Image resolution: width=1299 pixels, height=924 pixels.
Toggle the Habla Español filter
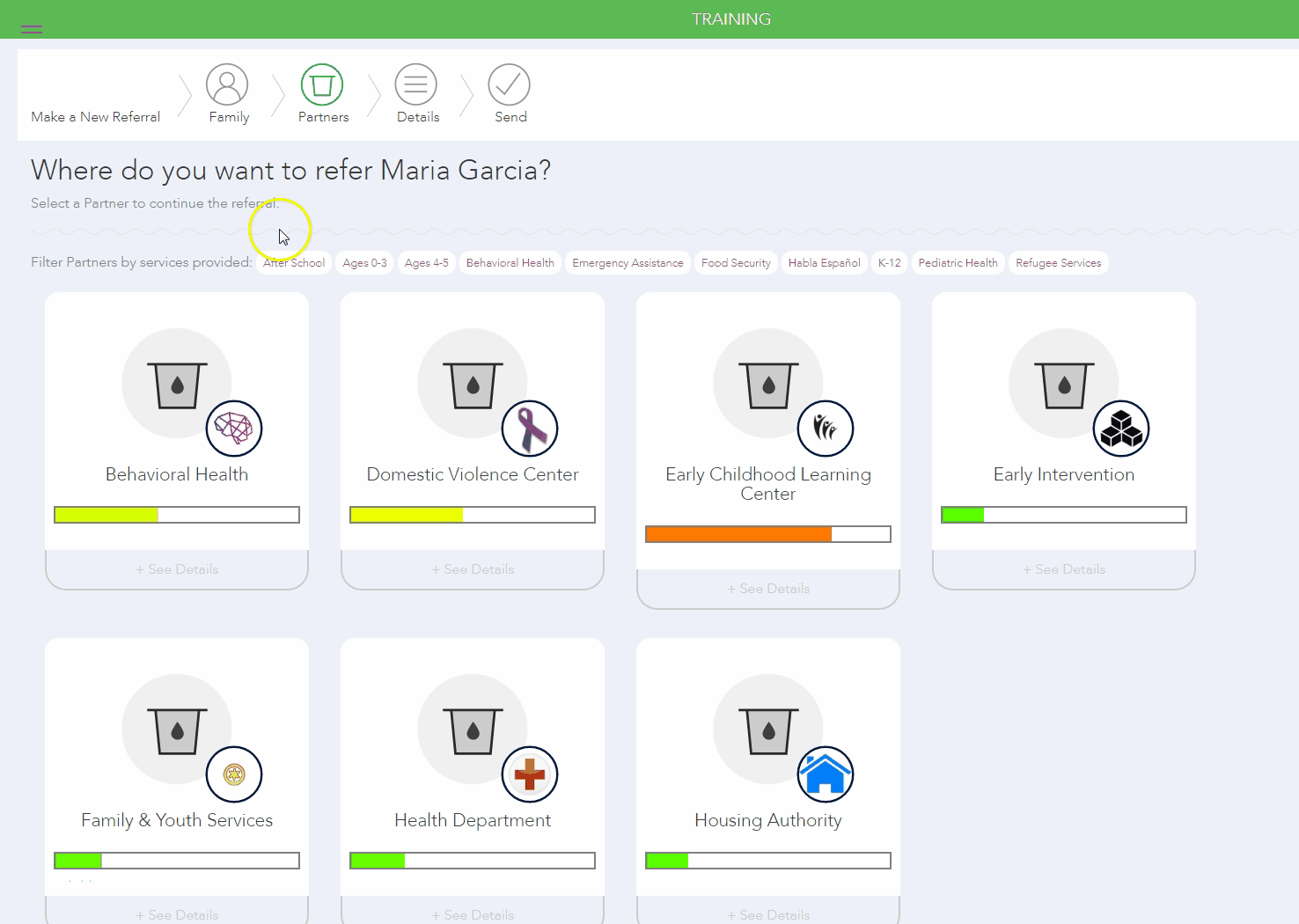tap(824, 263)
